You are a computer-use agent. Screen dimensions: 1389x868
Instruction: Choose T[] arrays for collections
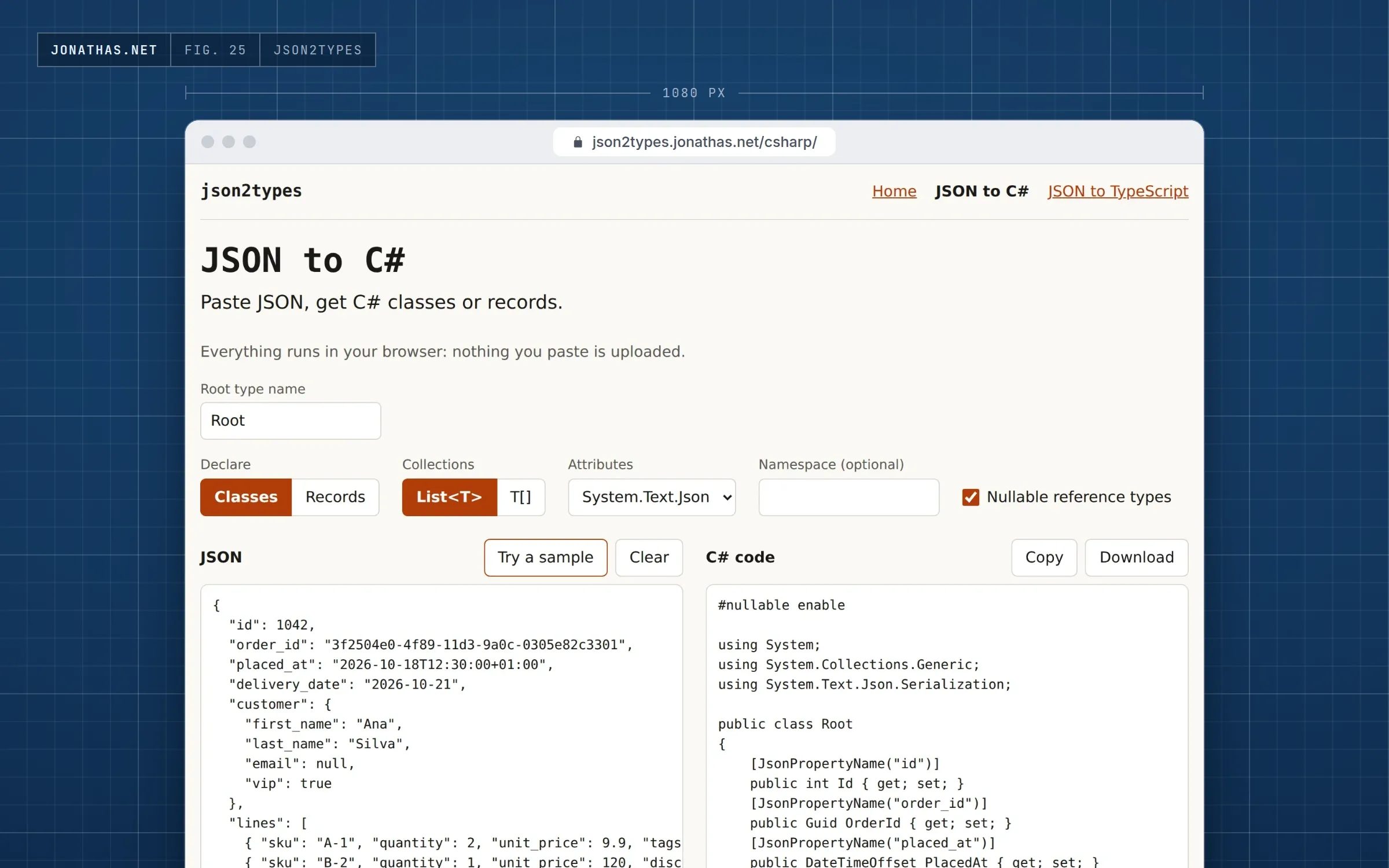point(520,497)
